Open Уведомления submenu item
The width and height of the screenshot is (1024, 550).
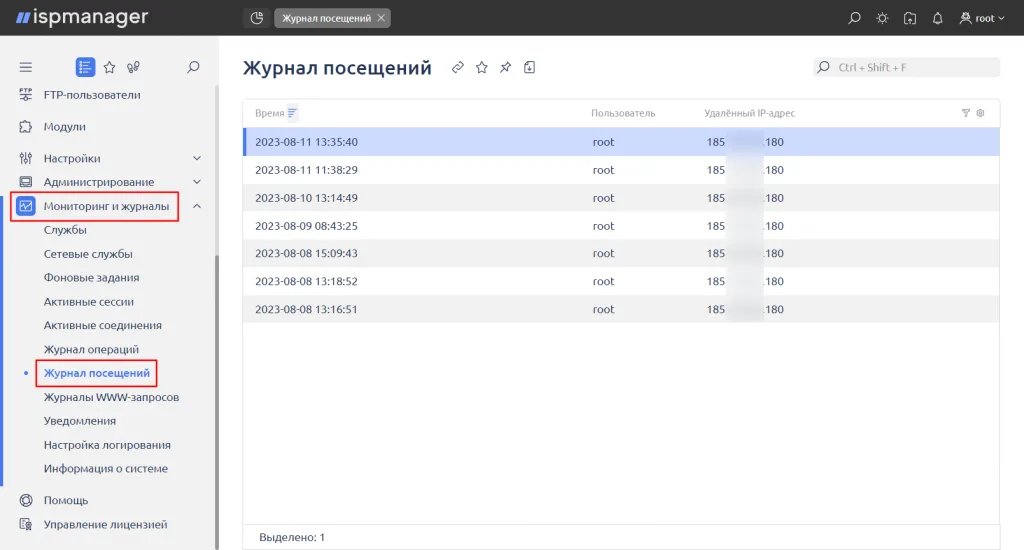point(80,421)
